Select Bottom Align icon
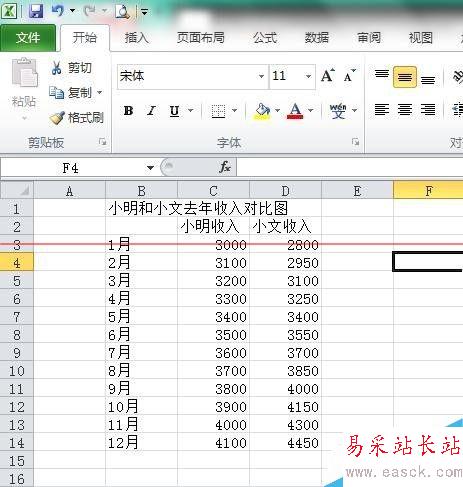The width and height of the screenshot is (463, 487). pos(428,79)
